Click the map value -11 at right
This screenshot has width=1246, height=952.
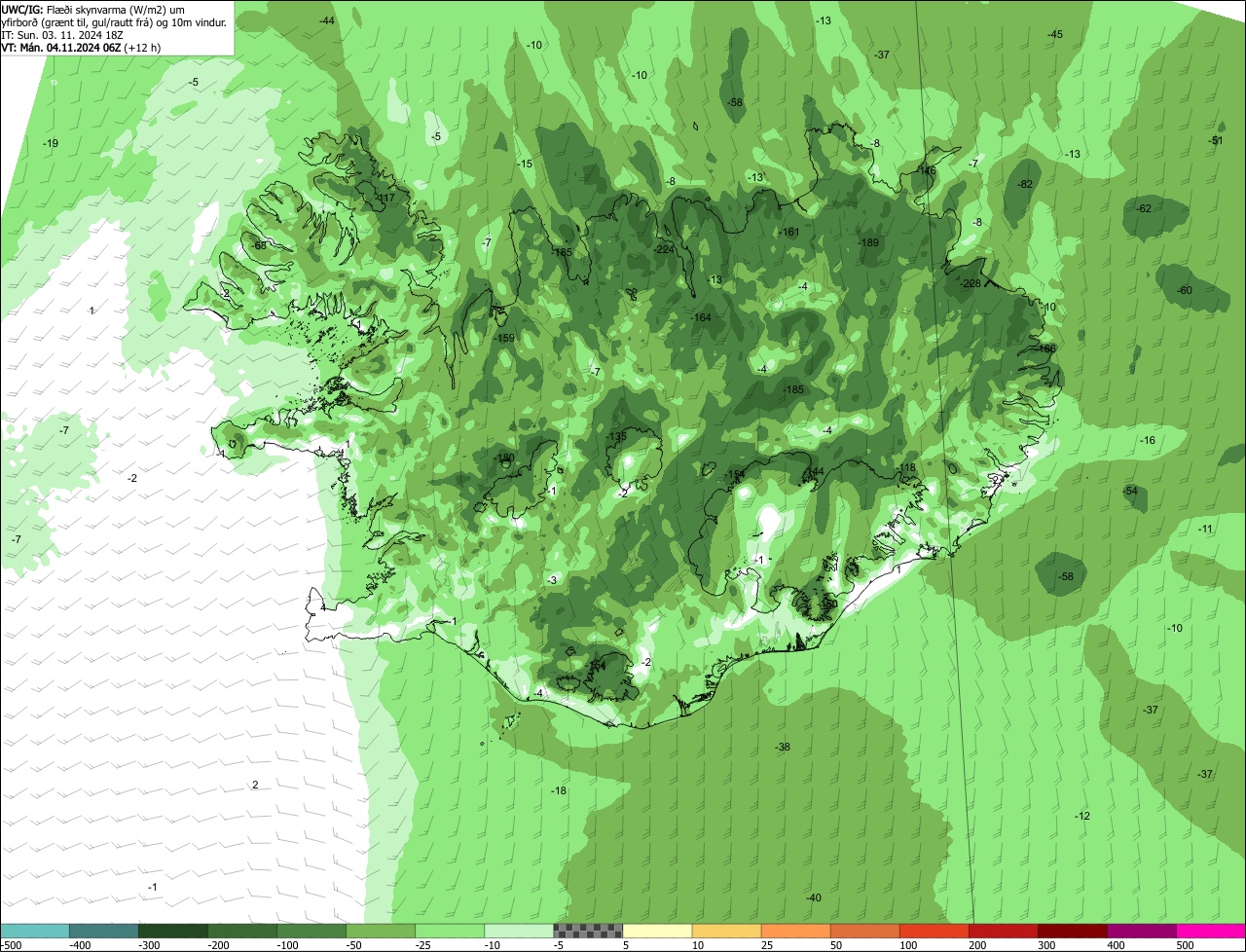1205,529
